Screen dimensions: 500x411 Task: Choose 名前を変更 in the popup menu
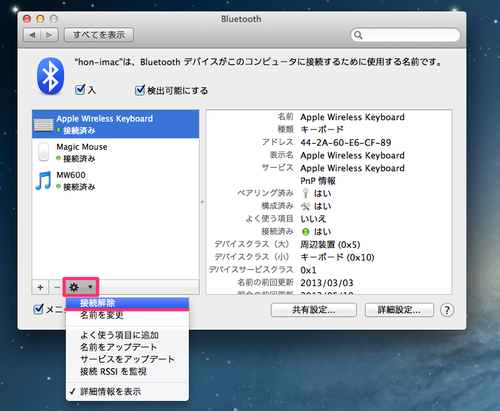coord(127,315)
